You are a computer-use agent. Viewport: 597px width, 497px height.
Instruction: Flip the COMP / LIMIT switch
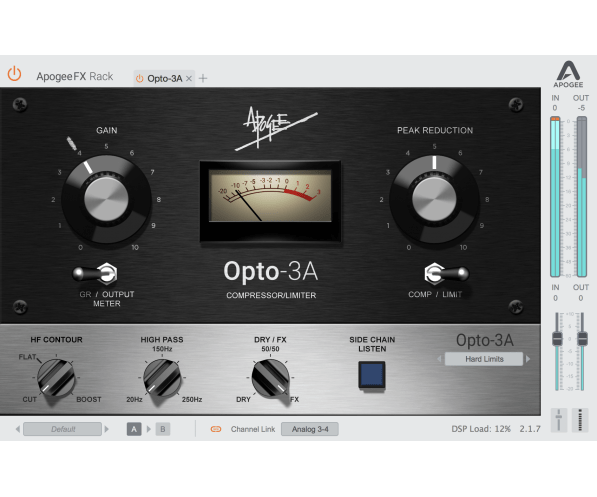[446, 273]
